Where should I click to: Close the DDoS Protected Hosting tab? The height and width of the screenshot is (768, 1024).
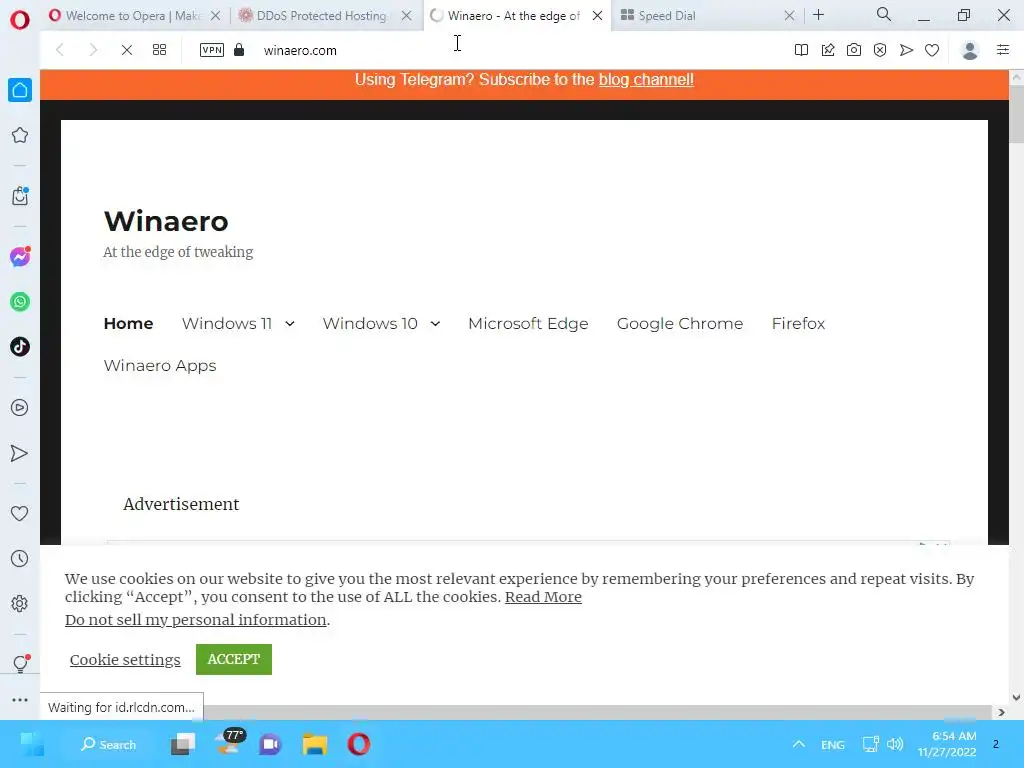tap(406, 16)
